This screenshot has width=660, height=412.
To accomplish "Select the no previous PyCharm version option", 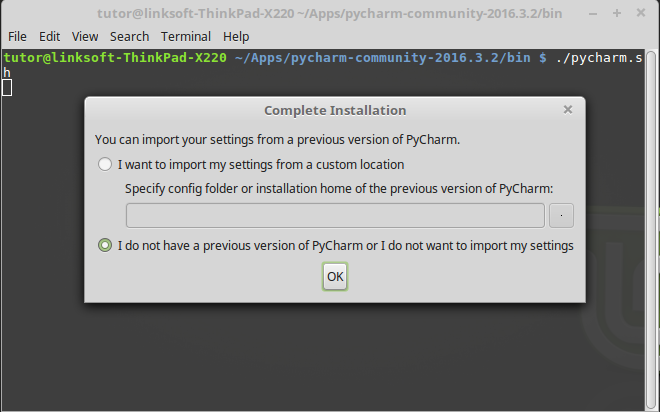I will 105,245.
